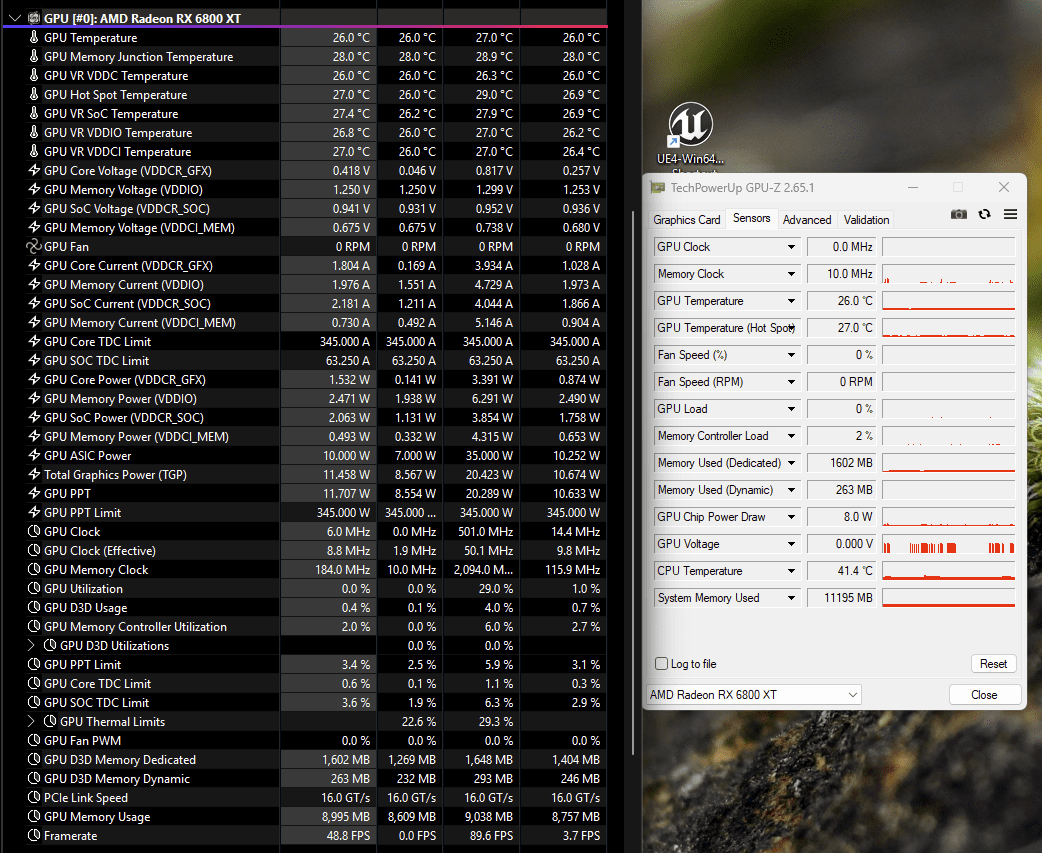Switch to the Graphics Card tab
Viewport: 1042px width, 853px height.
tap(686, 219)
